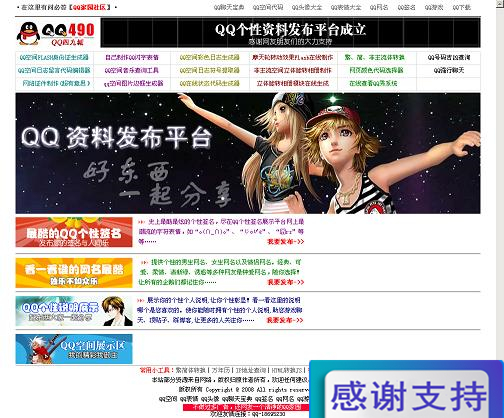Open QQ表情大全 in top navigation
Image resolution: width=504 pixels, height=418 pixels.
point(346,7)
